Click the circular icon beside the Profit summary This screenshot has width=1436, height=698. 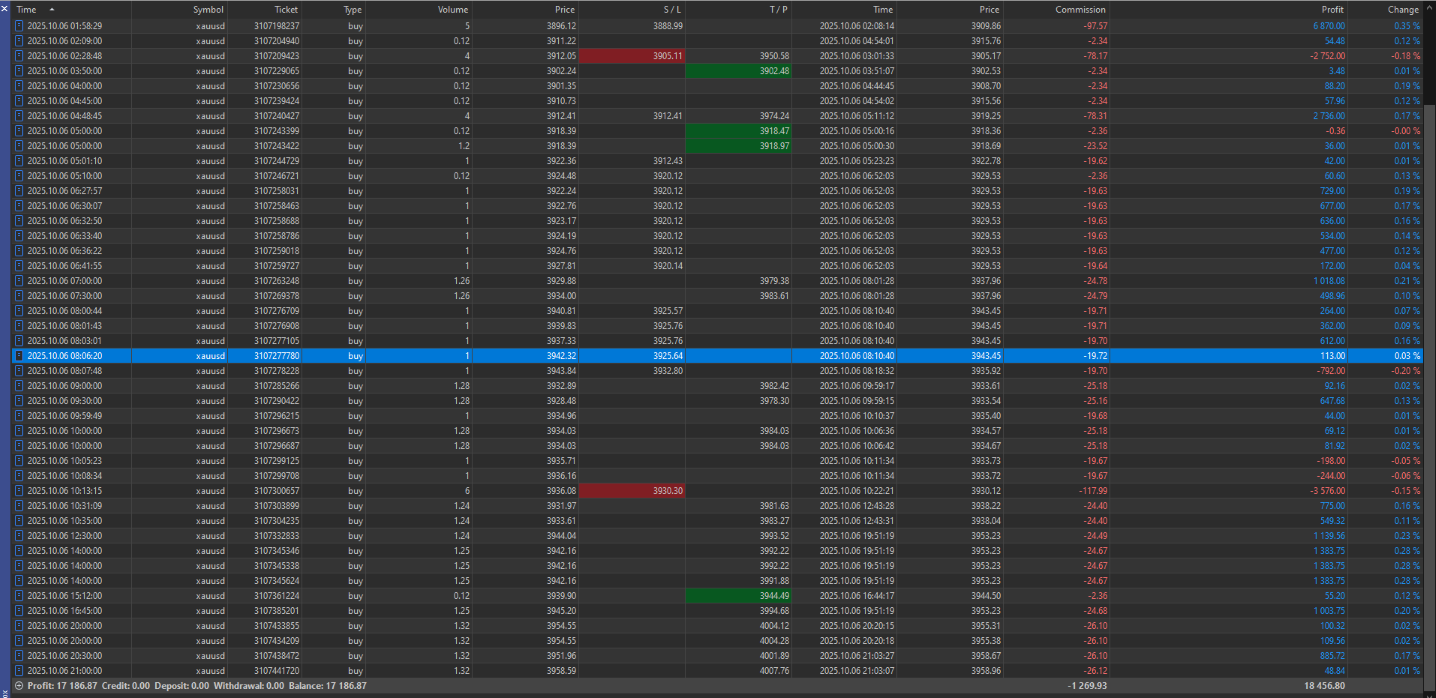[x=19, y=686]
